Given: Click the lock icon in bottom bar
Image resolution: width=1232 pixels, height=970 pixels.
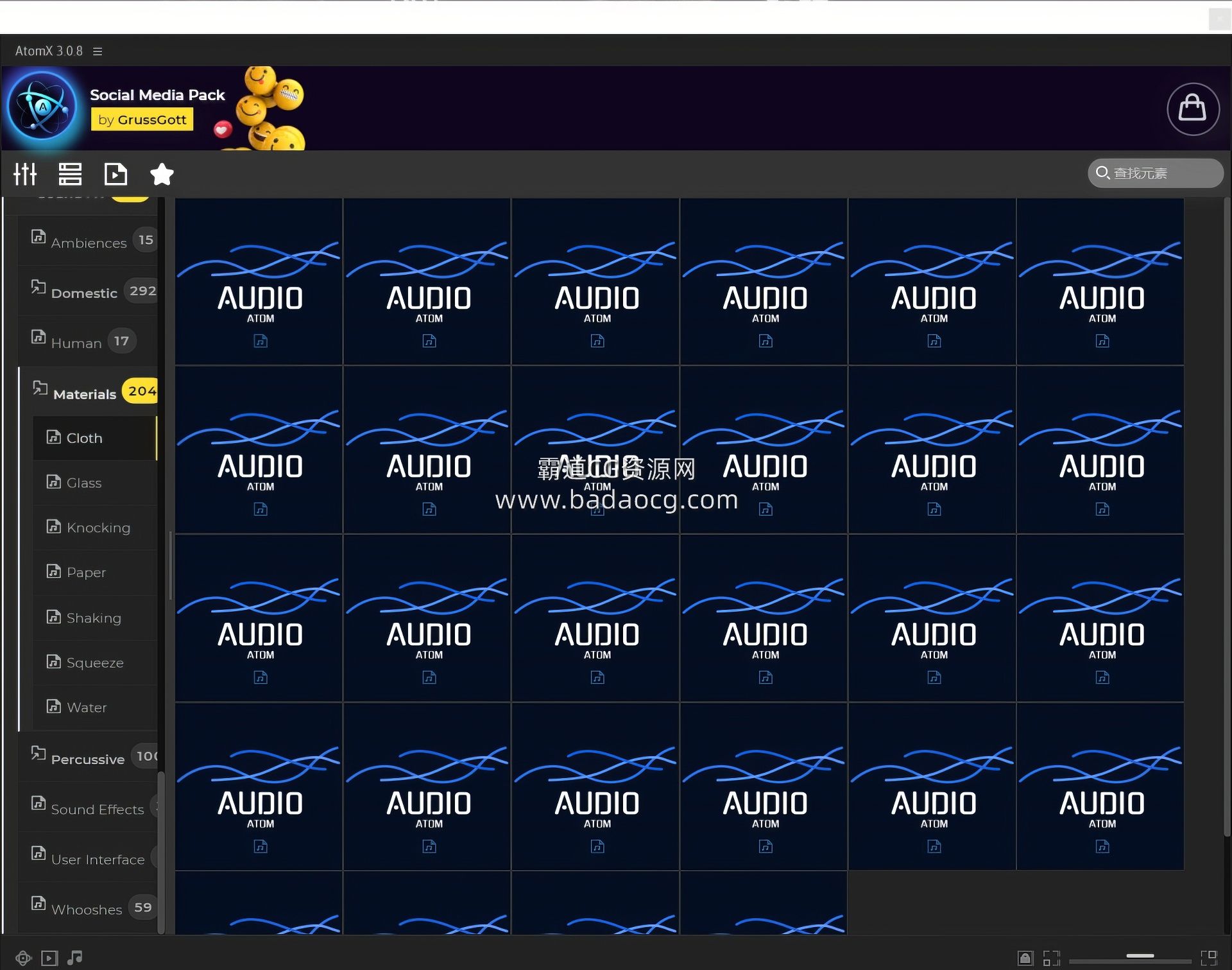Looking at the screenshot, I should [x=1025, y=958].
